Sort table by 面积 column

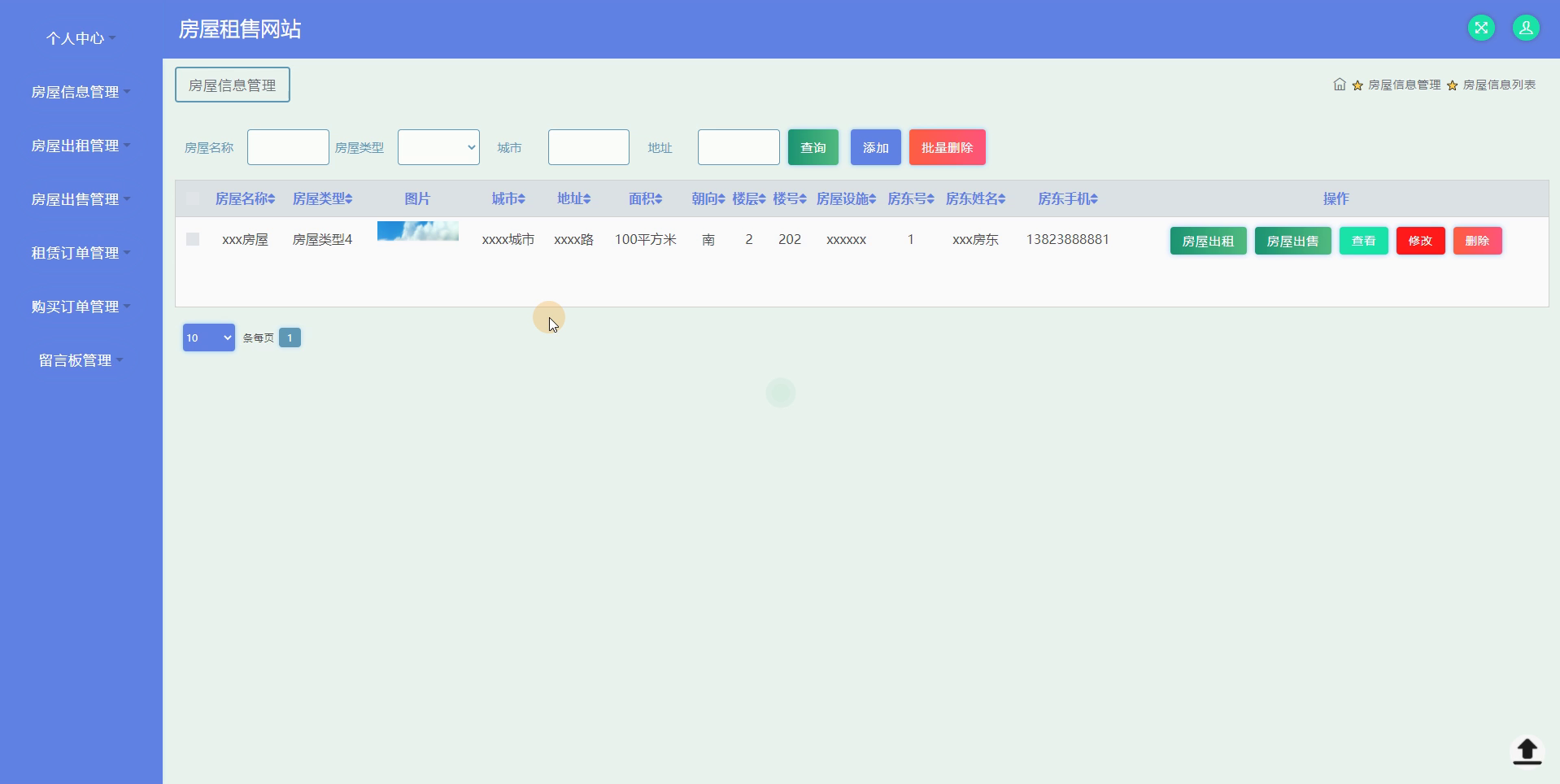(645, 198)
